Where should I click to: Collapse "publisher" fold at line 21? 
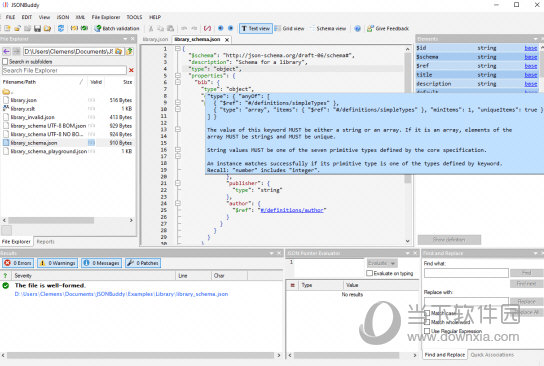pyautogui.click(x=178, y=183)
